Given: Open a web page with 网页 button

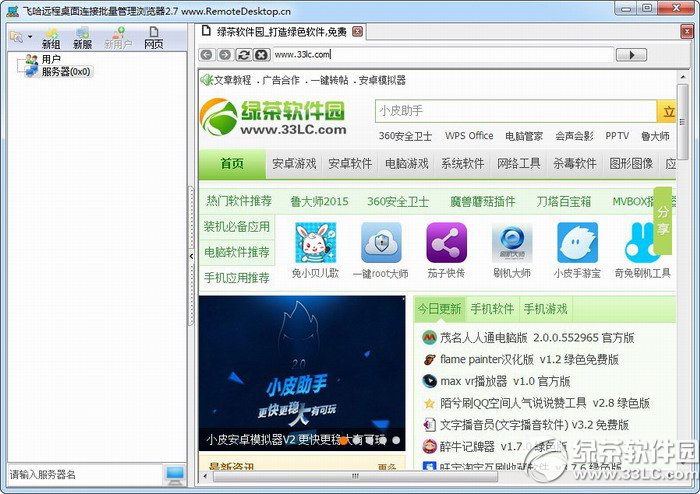Looking at the screenshot, I should coord(154,38).
